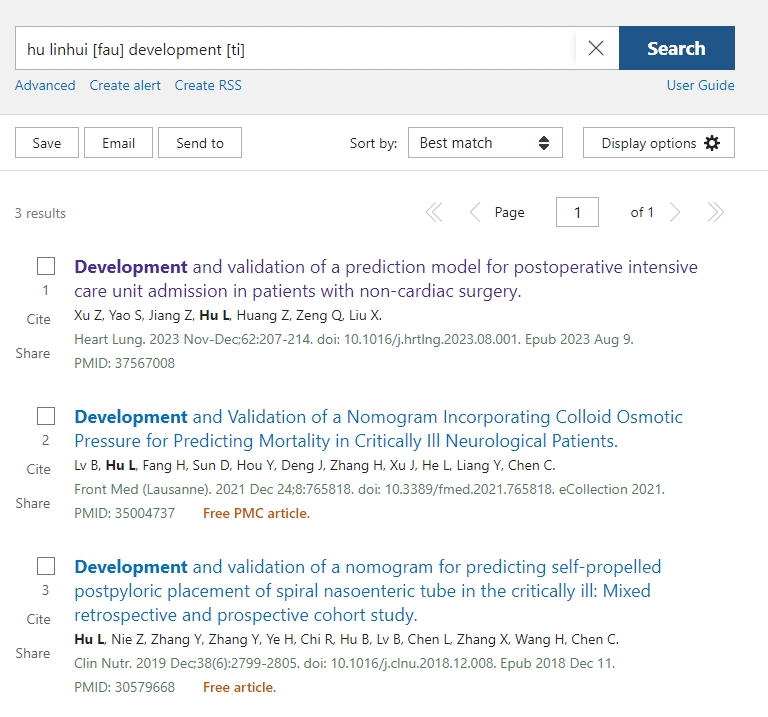768x717 pixels.
Task: Click the Save button
Action: click(x=47, y=143)
